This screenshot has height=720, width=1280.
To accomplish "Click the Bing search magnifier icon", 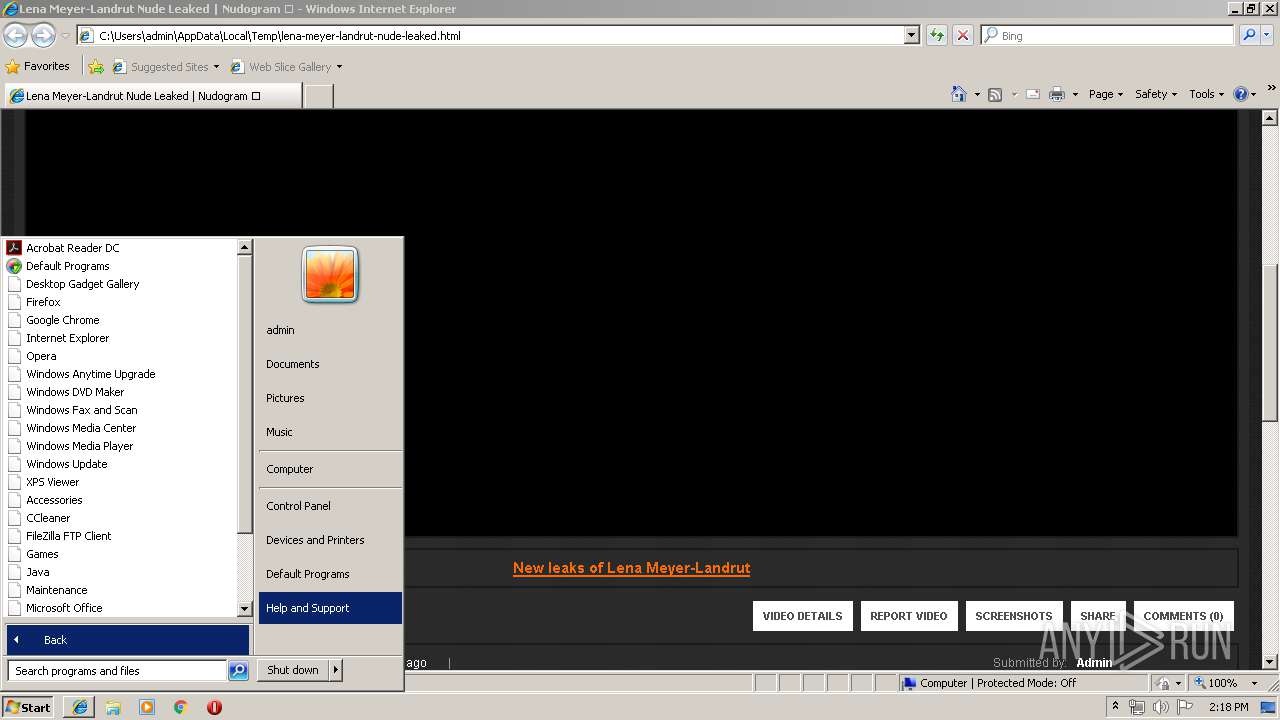I will [1249, 35].
